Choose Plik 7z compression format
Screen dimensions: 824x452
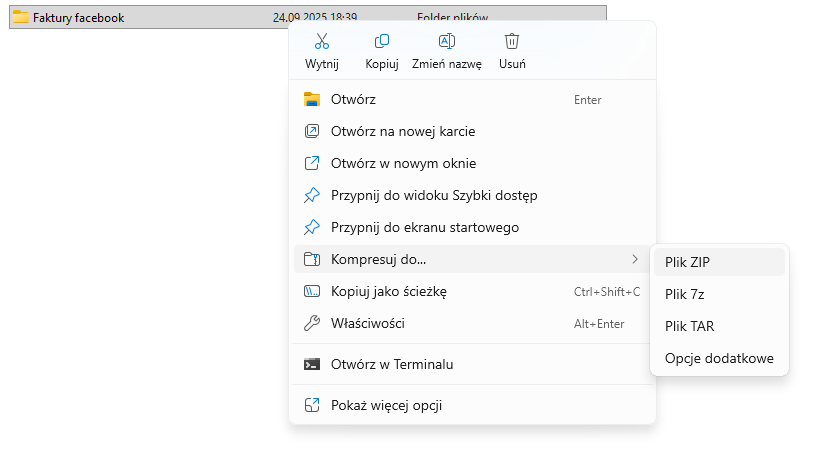684,294
